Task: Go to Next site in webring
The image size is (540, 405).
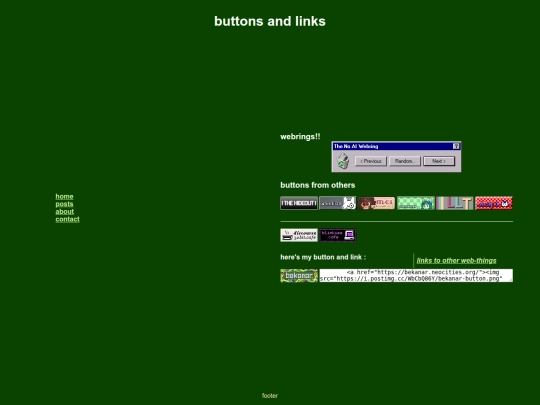Action: click(x=439, y=161)
